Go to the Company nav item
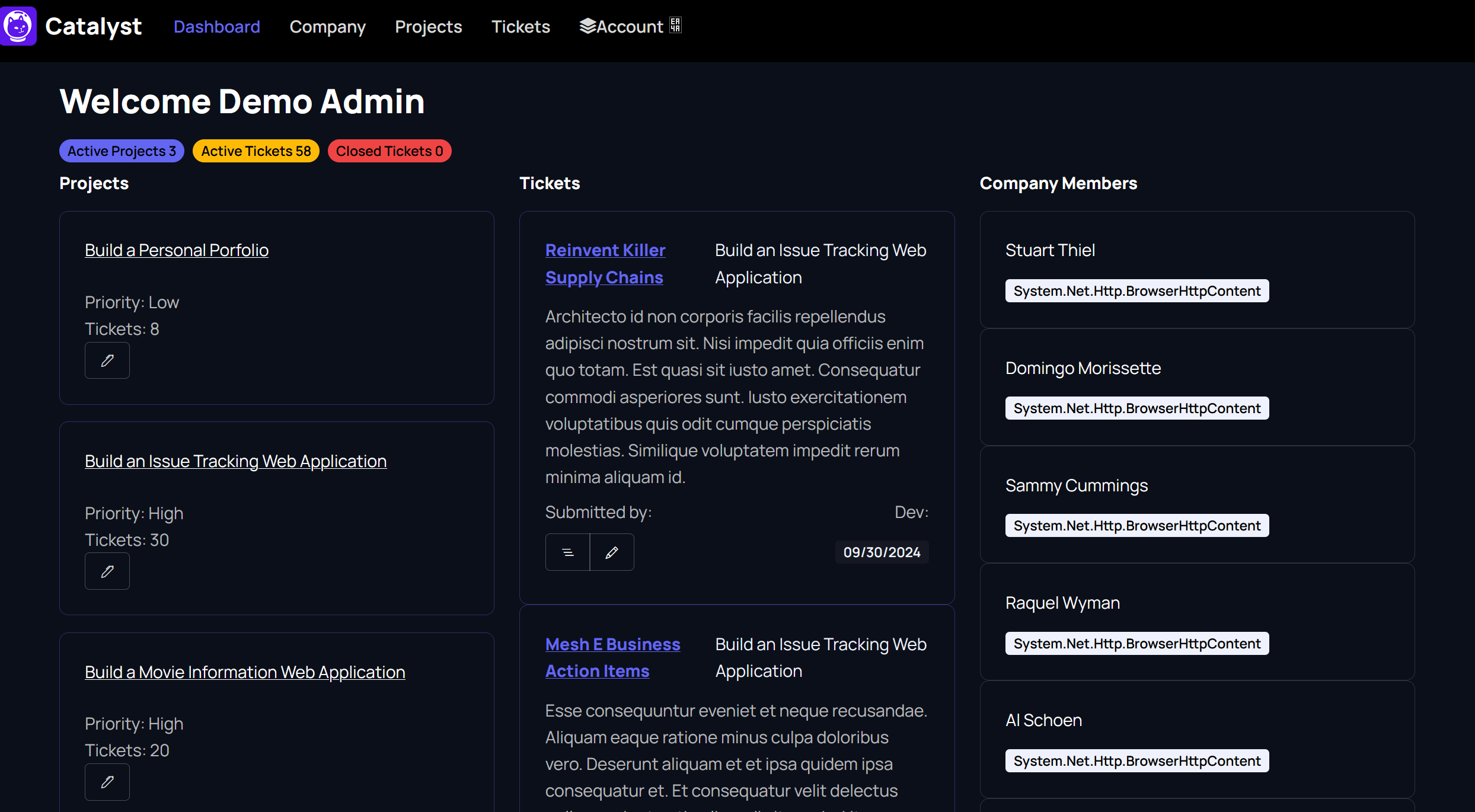 tap(328, 27)
